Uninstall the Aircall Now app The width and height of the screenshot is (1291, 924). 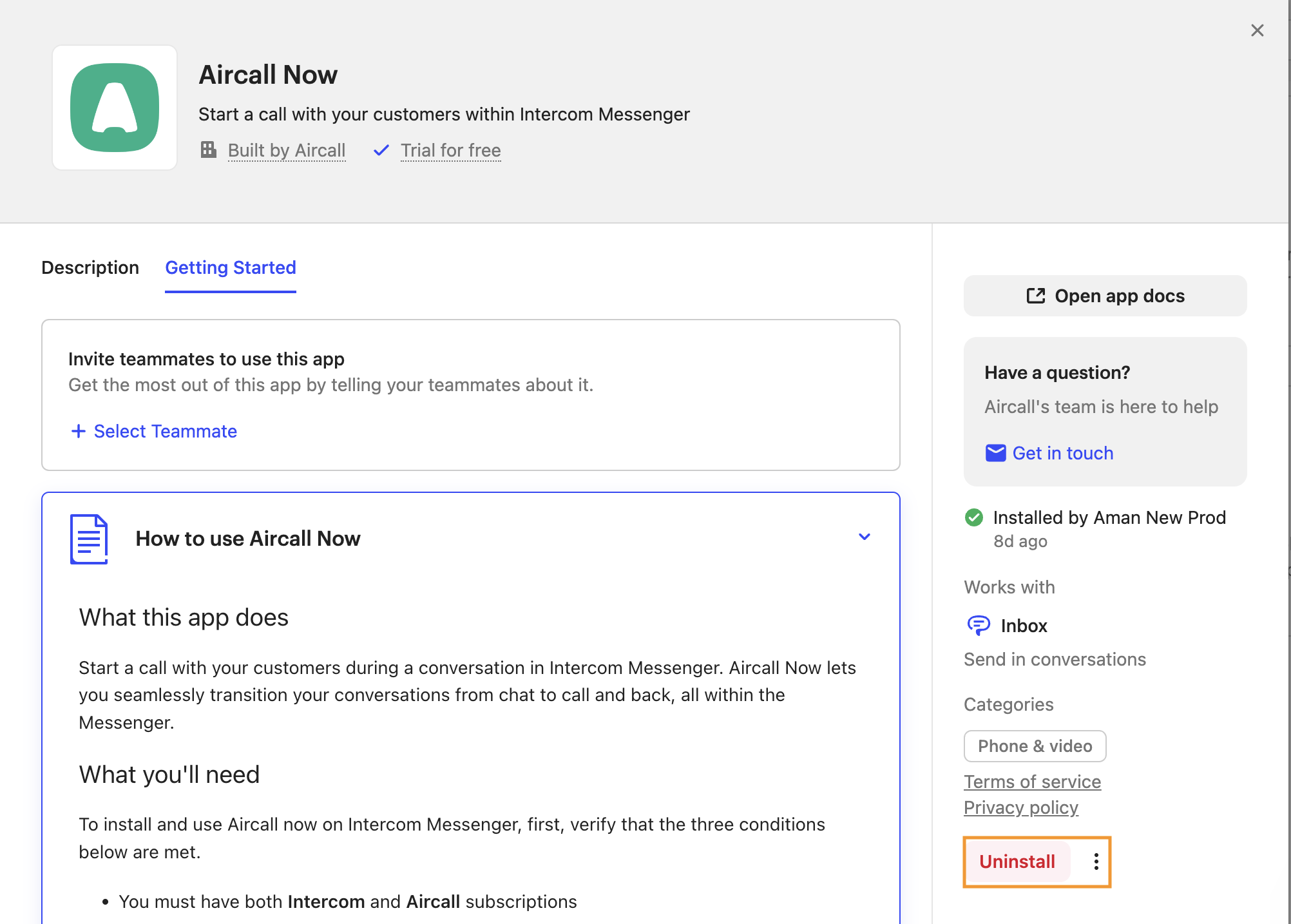1017,861
